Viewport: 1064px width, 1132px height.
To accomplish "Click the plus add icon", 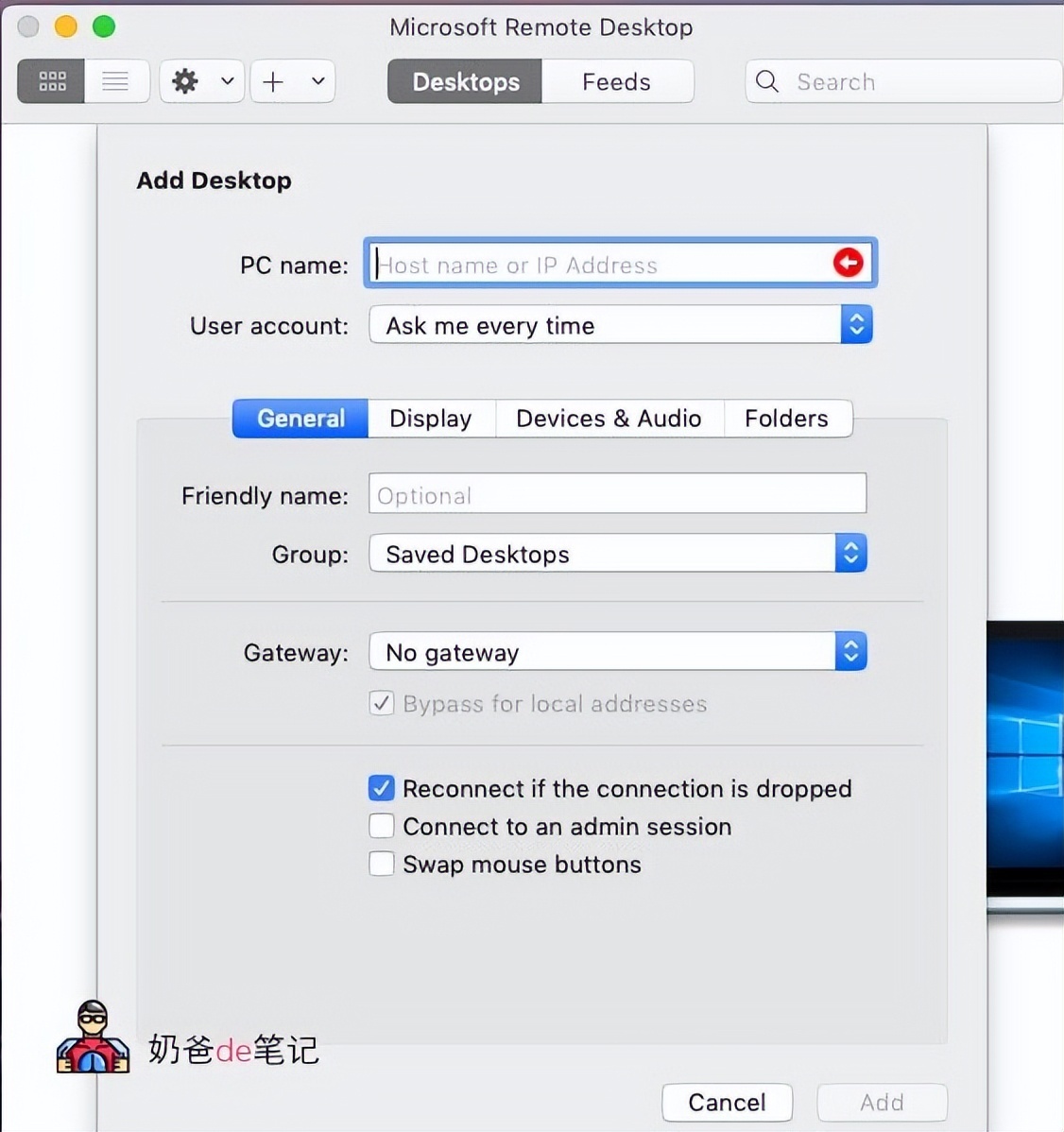I will tap(273, 81).
